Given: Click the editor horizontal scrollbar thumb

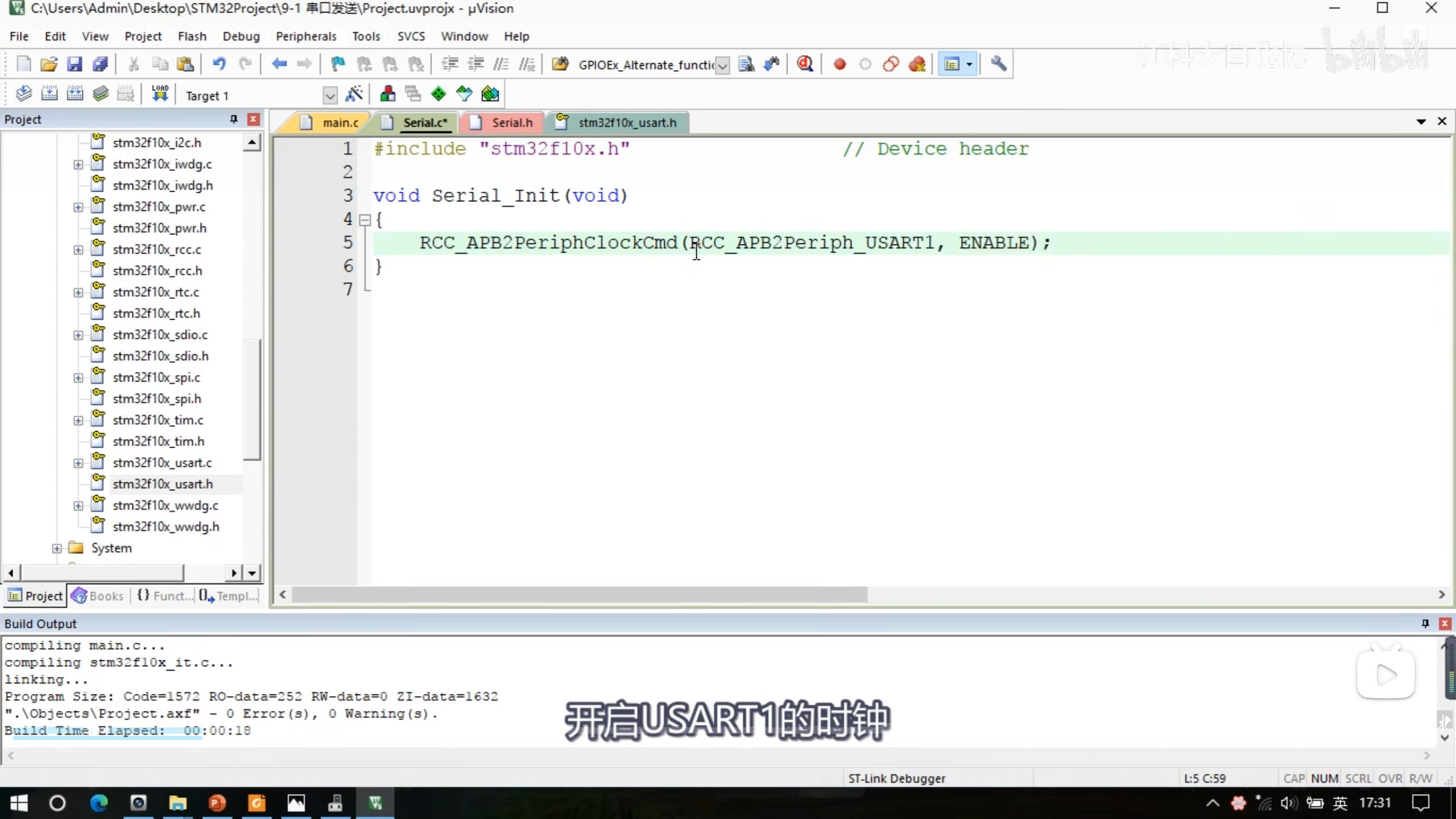Looking at the screenshot, I should [x=579, y=595].
